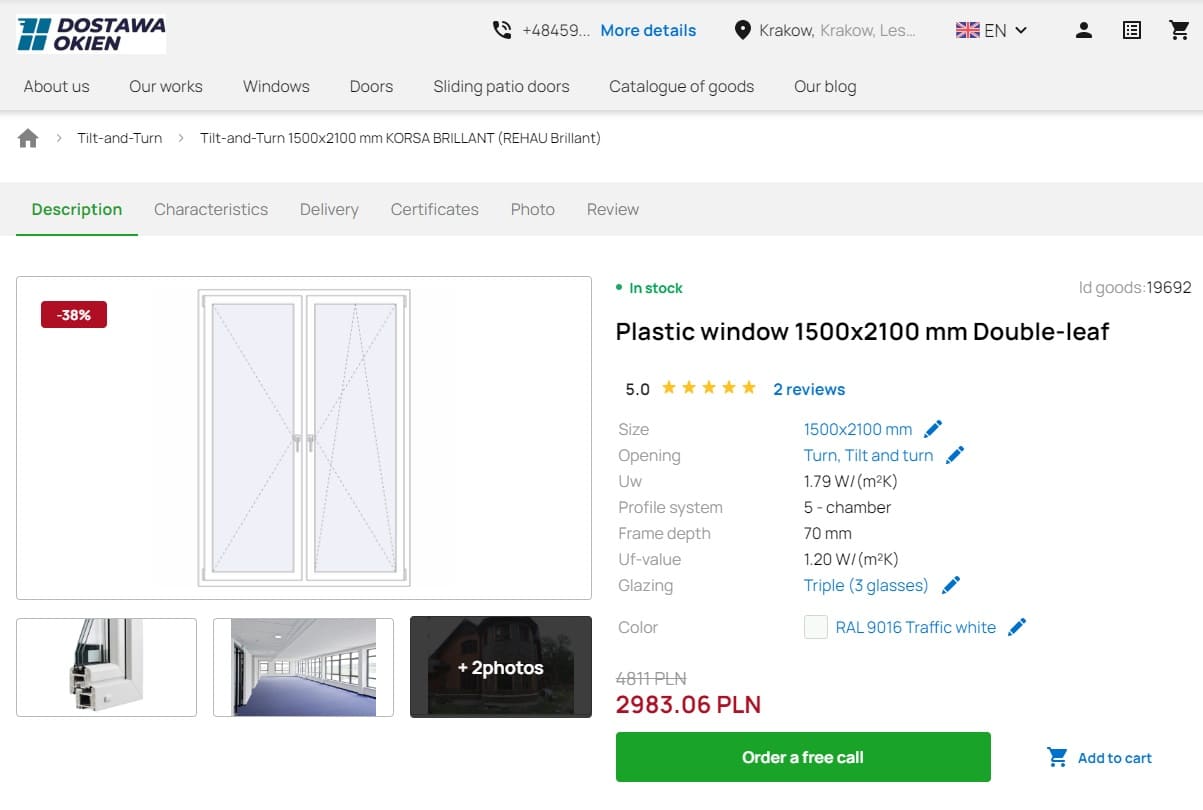Click the user account icon
The height and width of the screenshot is (810, 1203).
click(x=1084, y=30)
